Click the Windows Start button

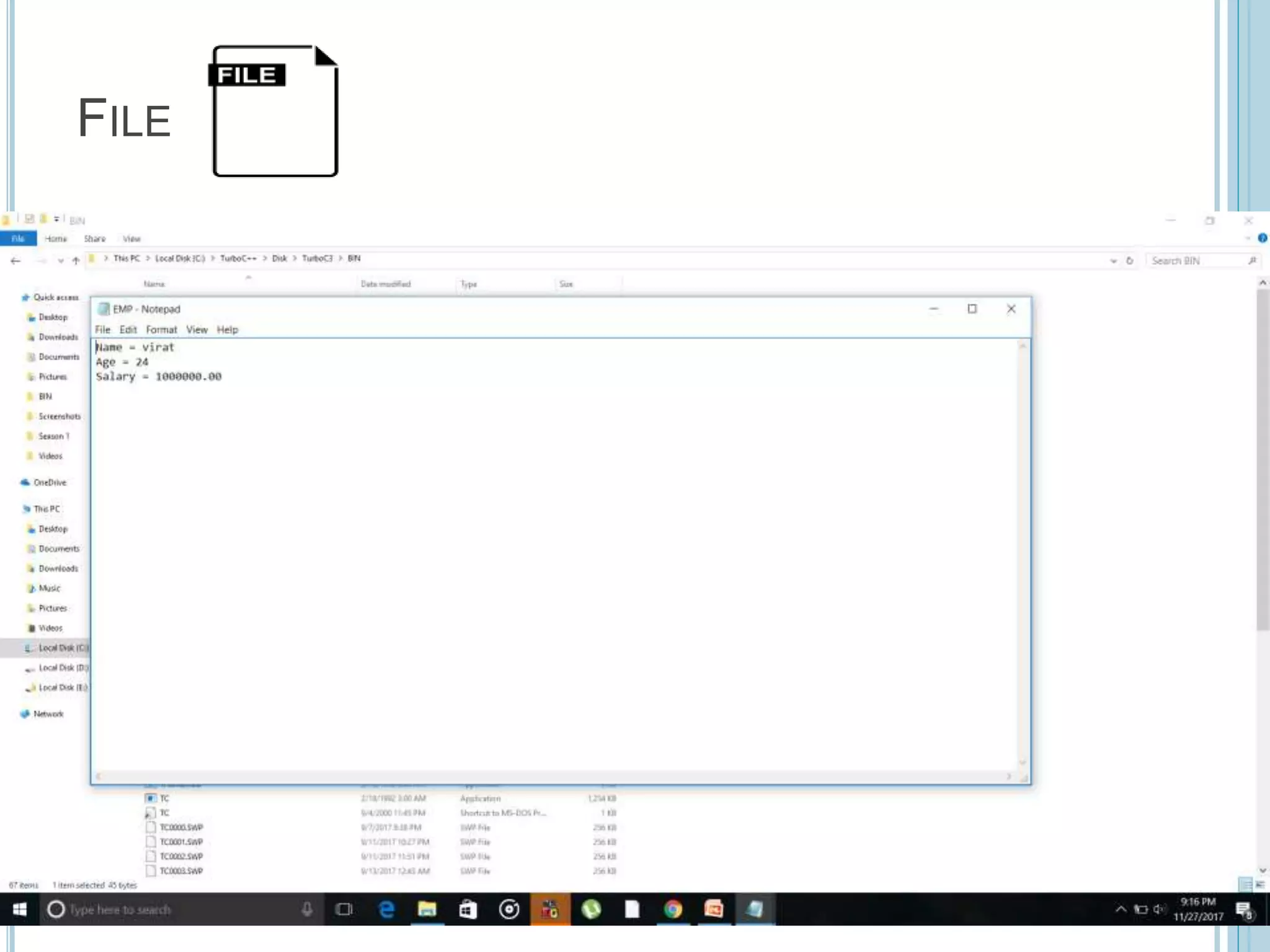pyautogui.click(x=19, y=909)
